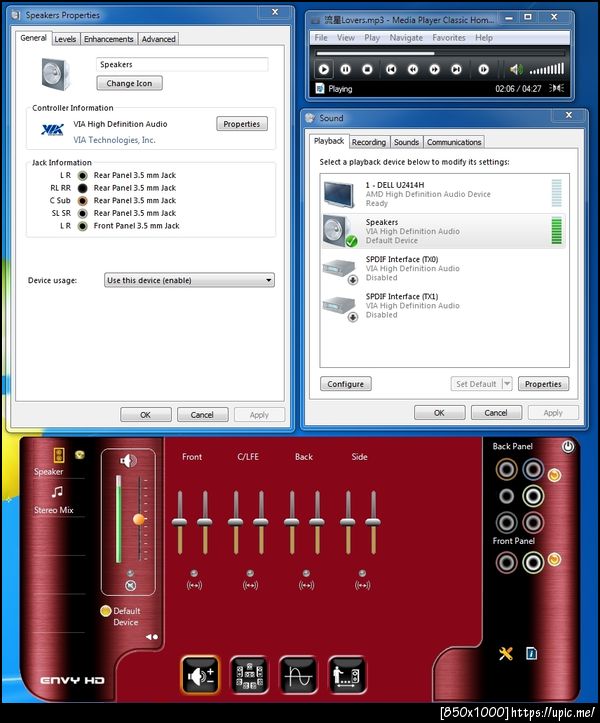600x723 pixels.
Task: Click the orange master volume slider knob
Action: click(138, 519)
